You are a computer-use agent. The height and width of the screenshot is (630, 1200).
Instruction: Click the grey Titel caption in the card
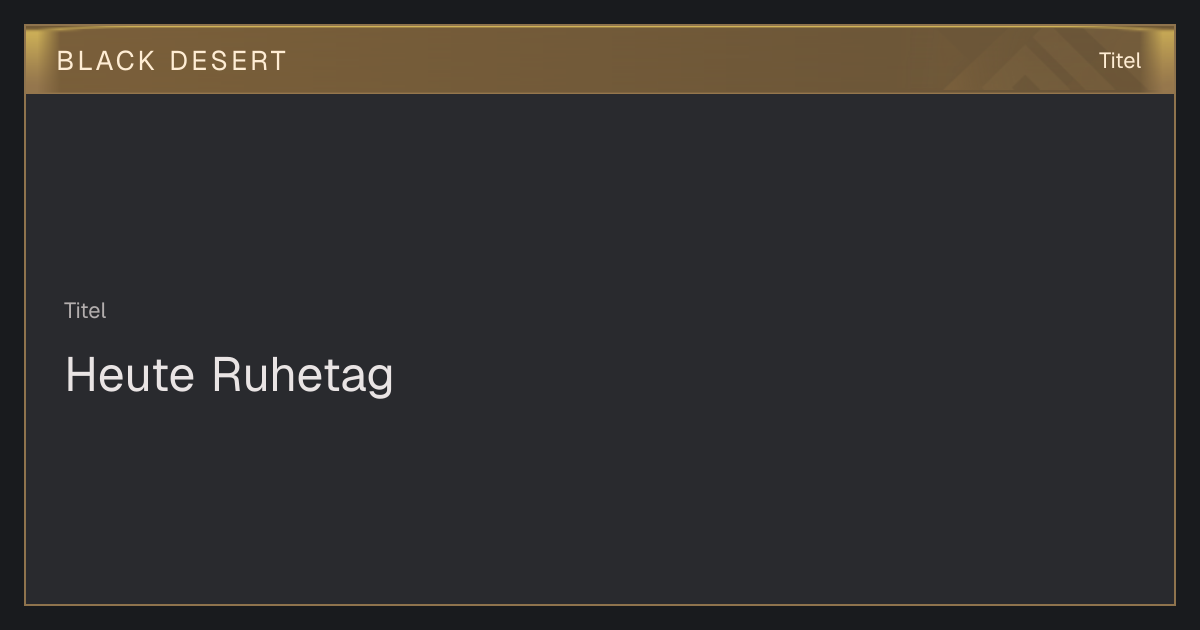tap(85, 311)
